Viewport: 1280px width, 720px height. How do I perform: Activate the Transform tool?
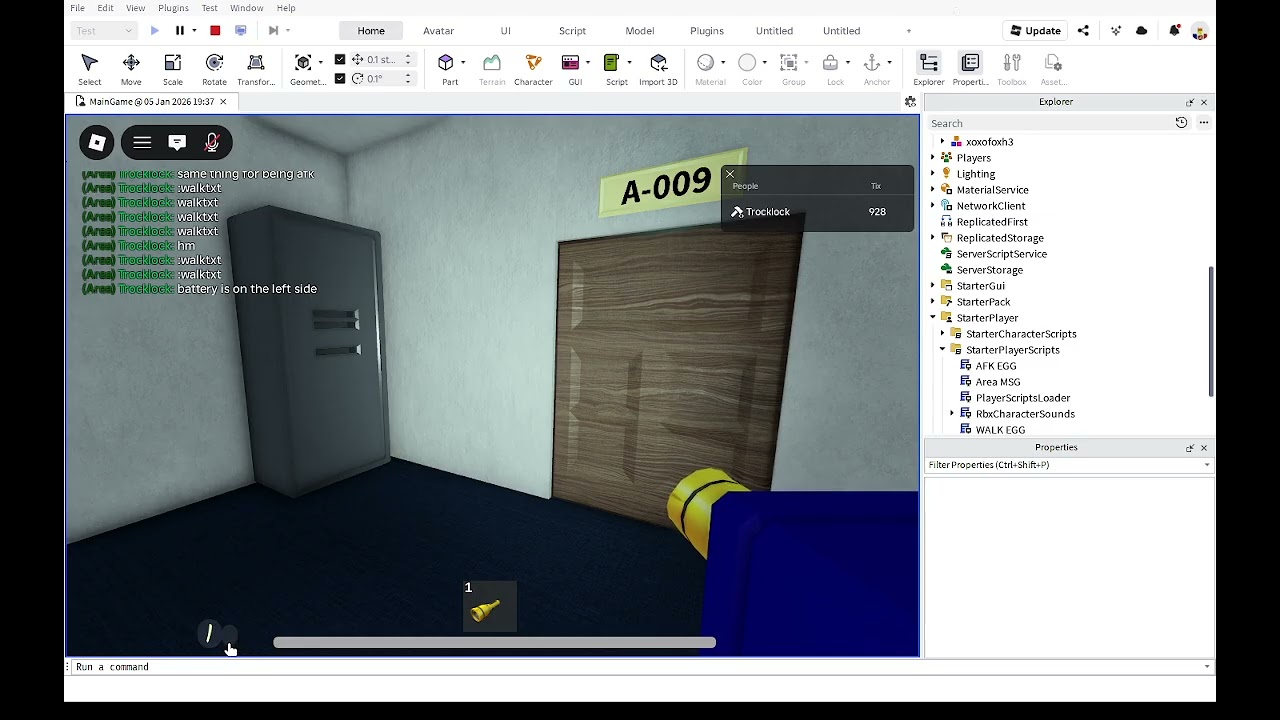(256, 69)
